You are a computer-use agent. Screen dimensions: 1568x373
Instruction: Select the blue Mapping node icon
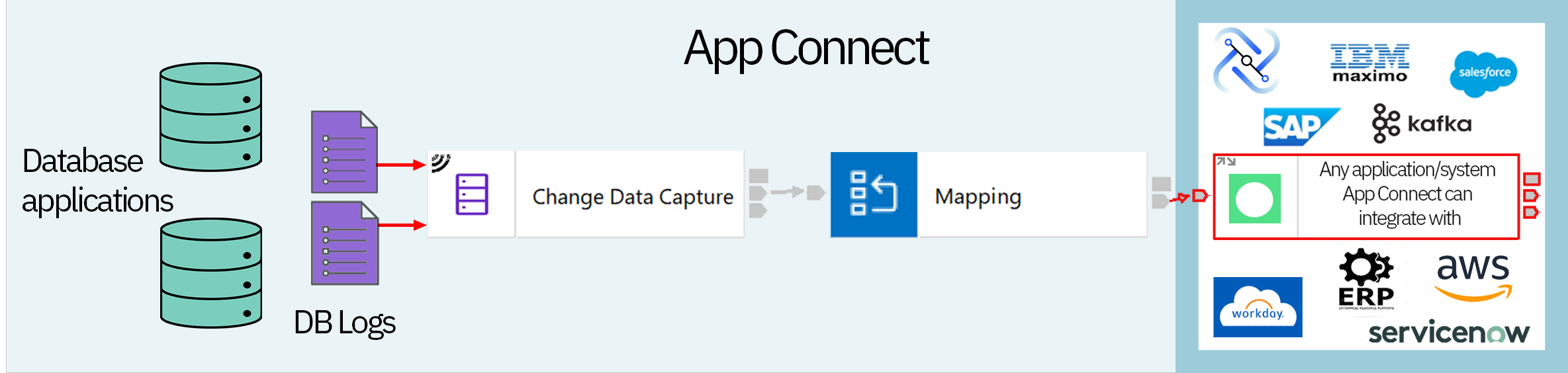(x=874, y=194)
